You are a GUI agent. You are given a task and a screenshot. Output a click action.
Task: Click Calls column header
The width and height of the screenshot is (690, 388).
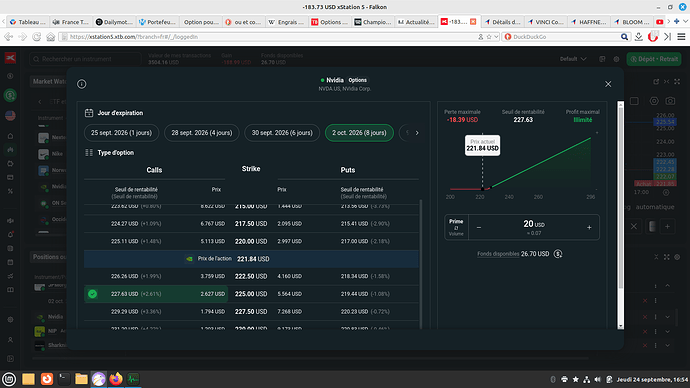coord(154,170)
